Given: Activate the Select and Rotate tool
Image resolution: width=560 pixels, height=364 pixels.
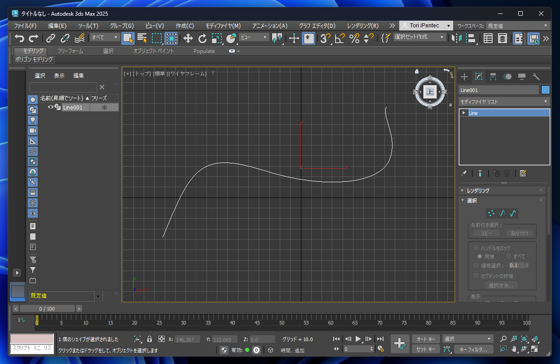Looking at the screenshot, I should point(202,38).
